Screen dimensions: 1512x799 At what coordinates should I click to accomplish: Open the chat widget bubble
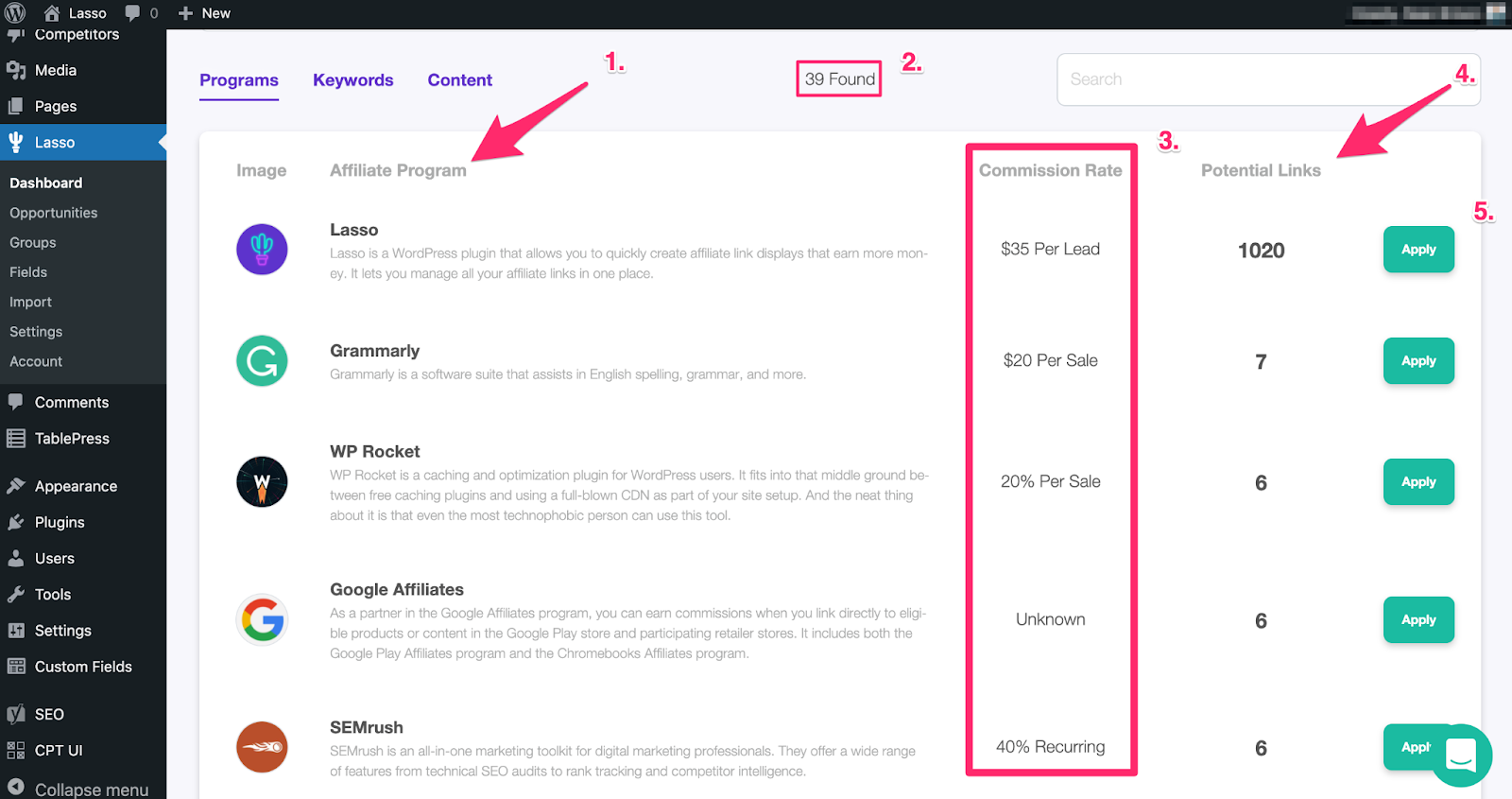click(x=1461, y=755)
